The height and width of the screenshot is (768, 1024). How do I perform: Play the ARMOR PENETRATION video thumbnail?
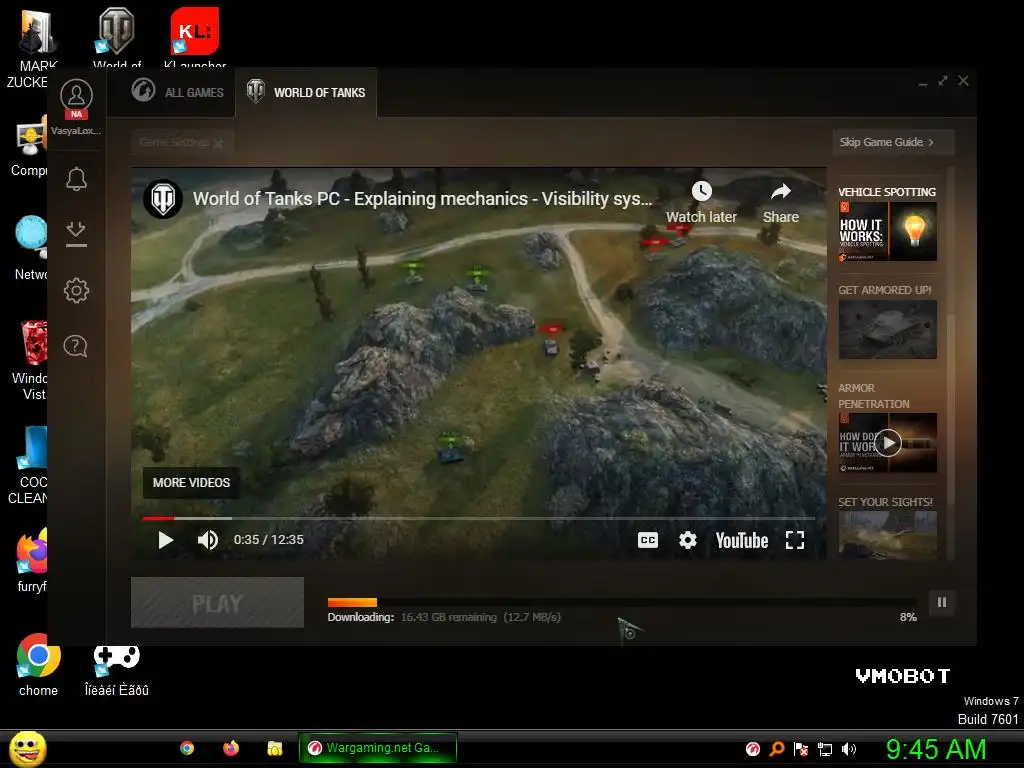tap(888, 443)
